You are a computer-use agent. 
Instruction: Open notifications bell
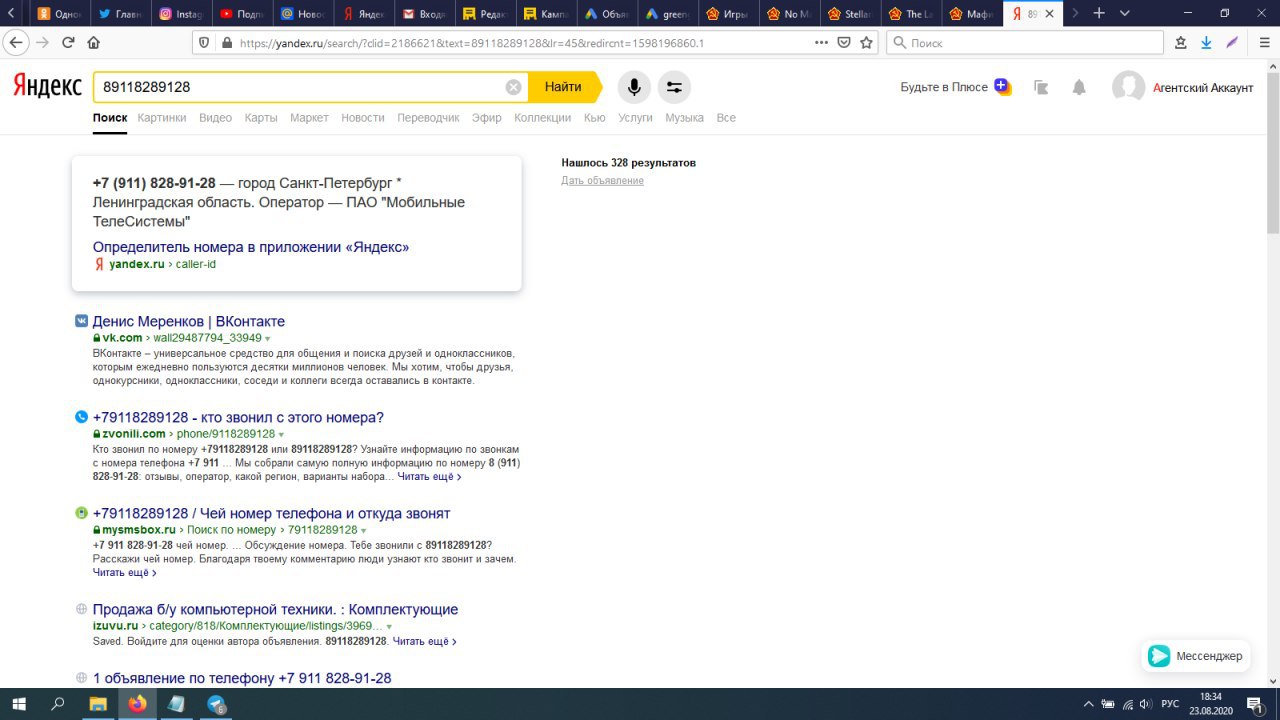click(x=1079, y=87)
